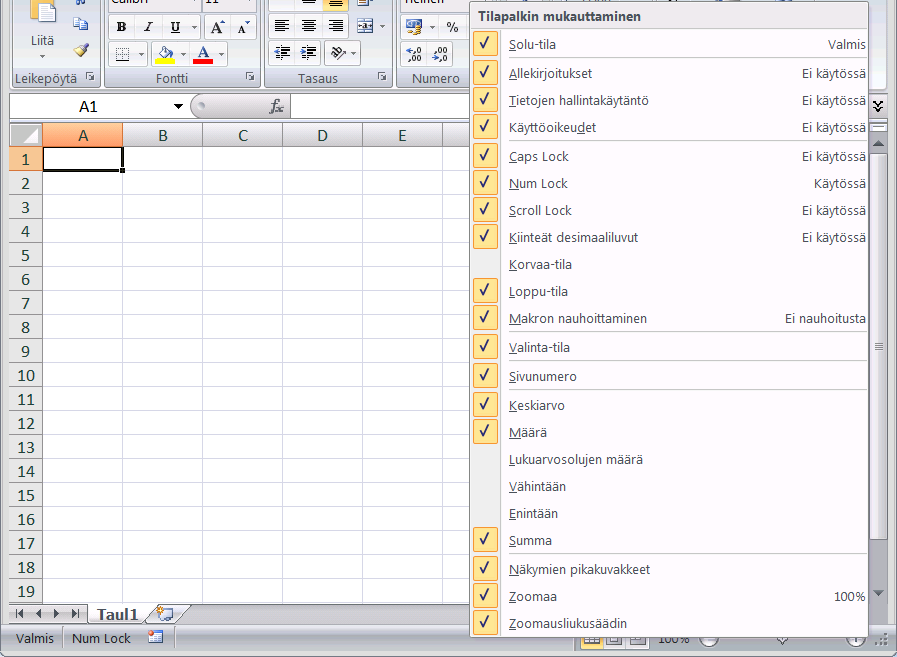Expand the Name Box dropdown
Image resolution: width=897 pixels, height=657 pixels.
pos(178,106)
